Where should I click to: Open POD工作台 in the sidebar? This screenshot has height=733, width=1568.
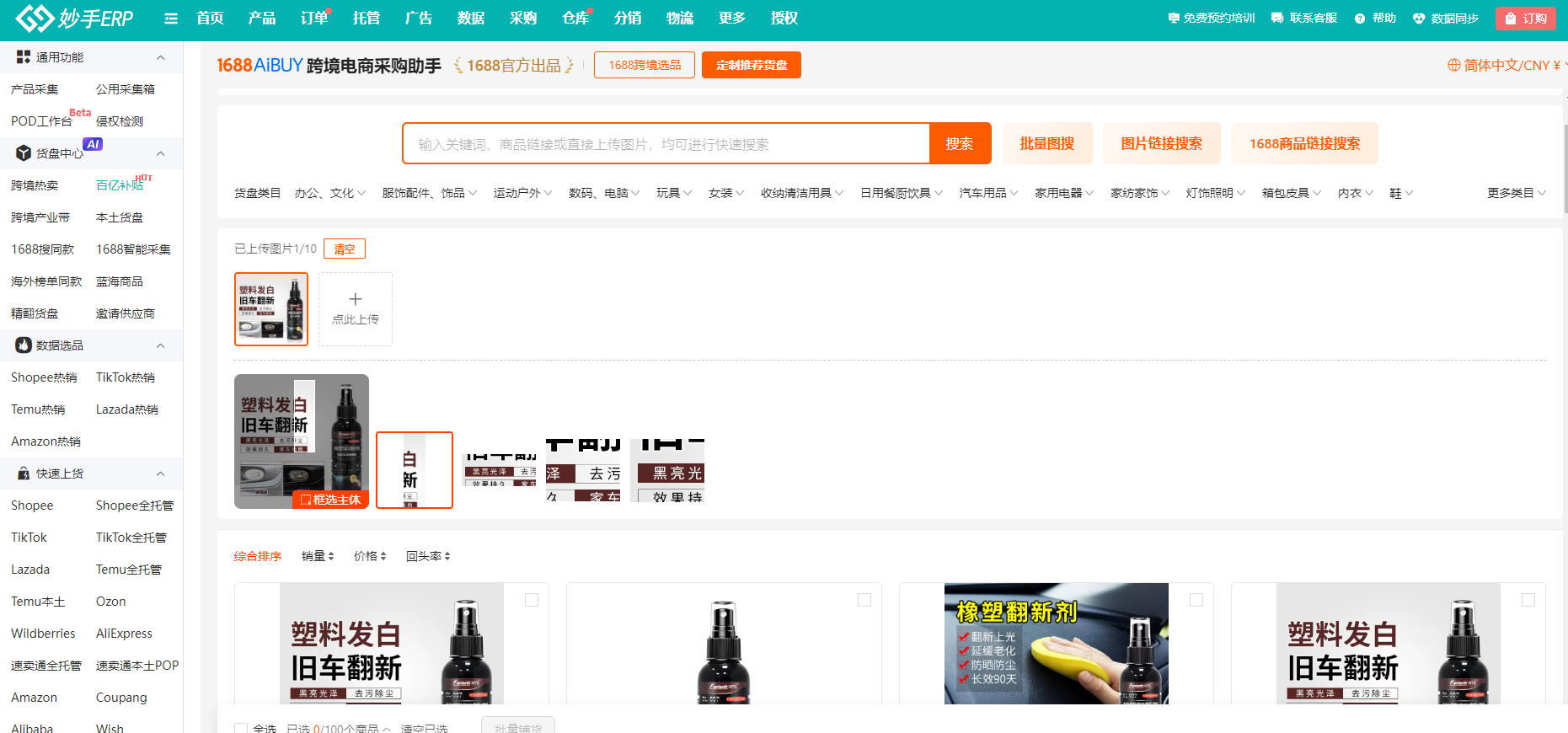click(x=41, y=121)
